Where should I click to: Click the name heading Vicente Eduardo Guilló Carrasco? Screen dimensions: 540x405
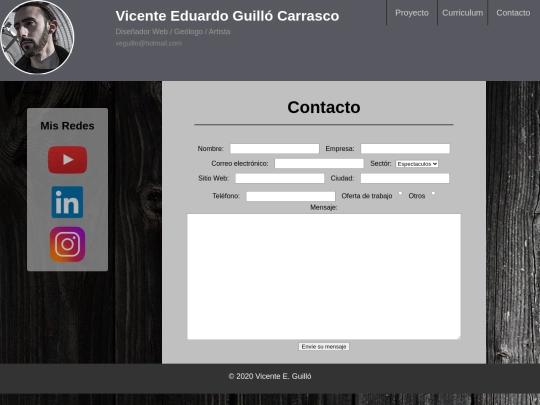coord(227,16)
